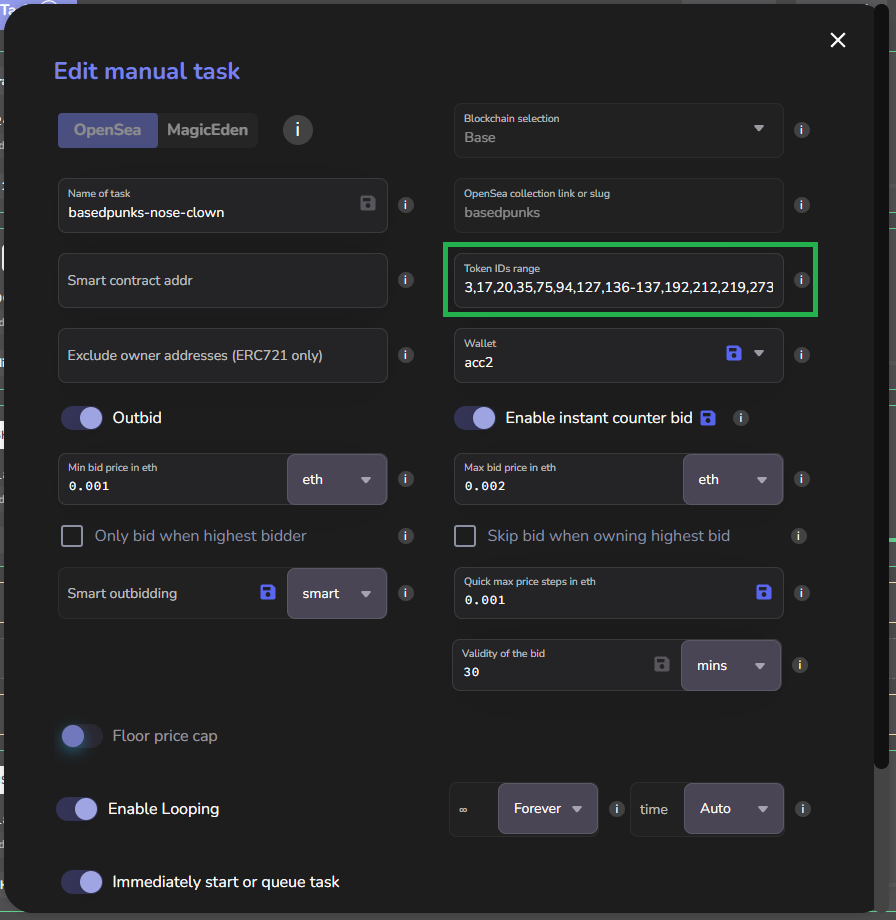Open the smart outbidding mode dropdown

click(x=336, y=593)
